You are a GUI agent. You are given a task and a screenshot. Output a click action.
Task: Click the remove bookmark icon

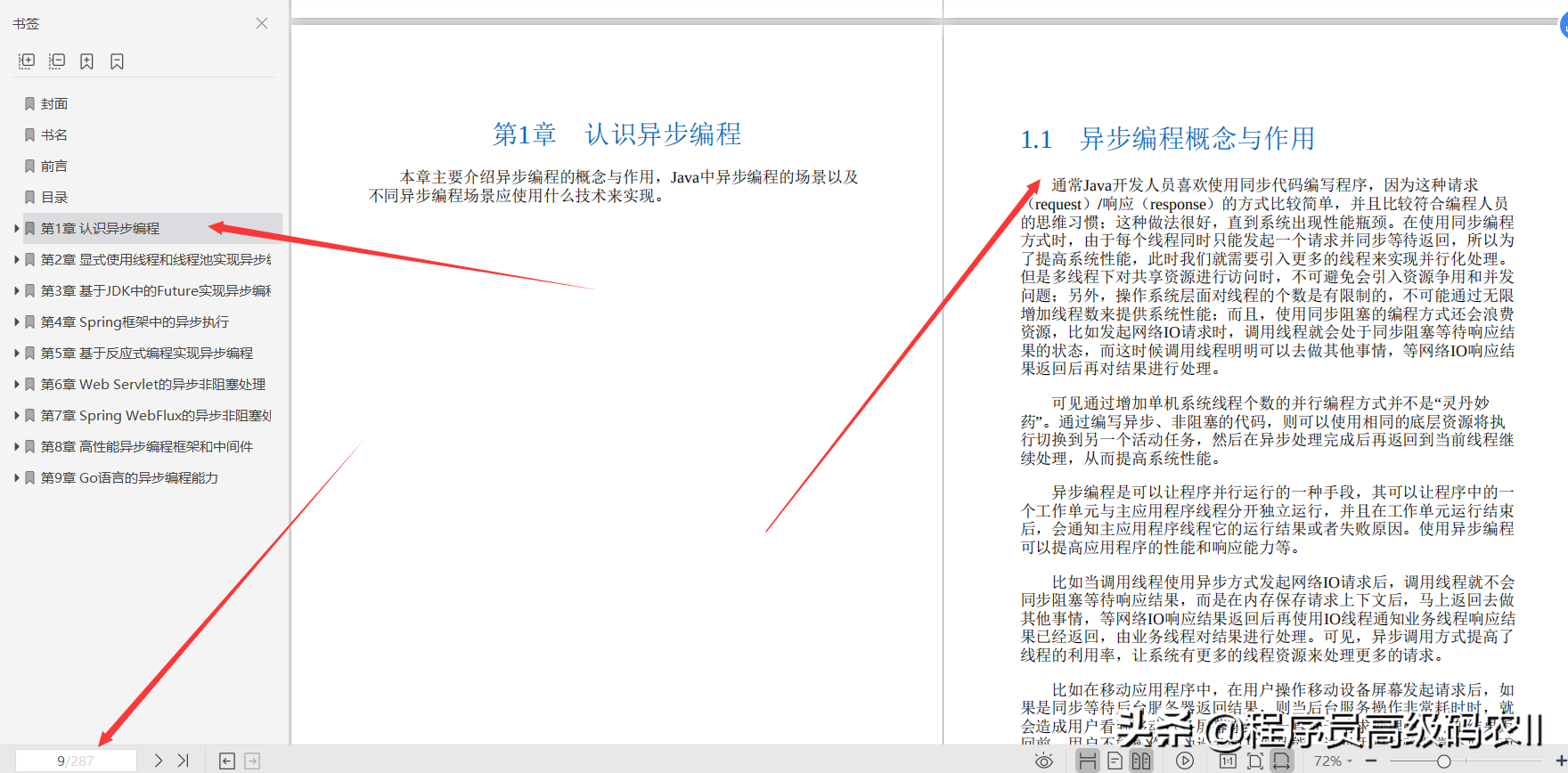[117, 61]
